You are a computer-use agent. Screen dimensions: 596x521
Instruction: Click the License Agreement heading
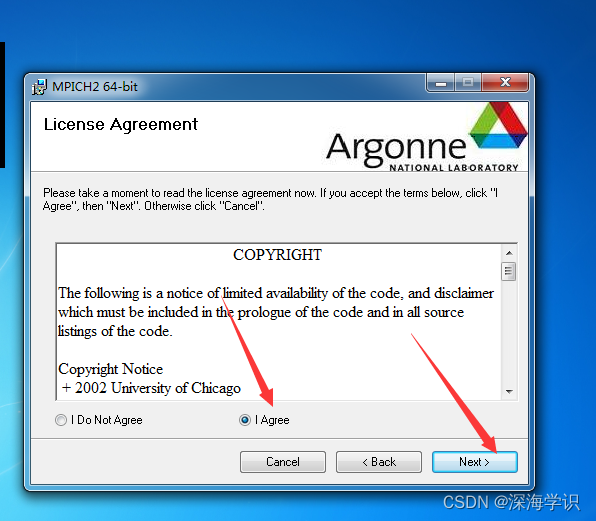tap(120, 124)
